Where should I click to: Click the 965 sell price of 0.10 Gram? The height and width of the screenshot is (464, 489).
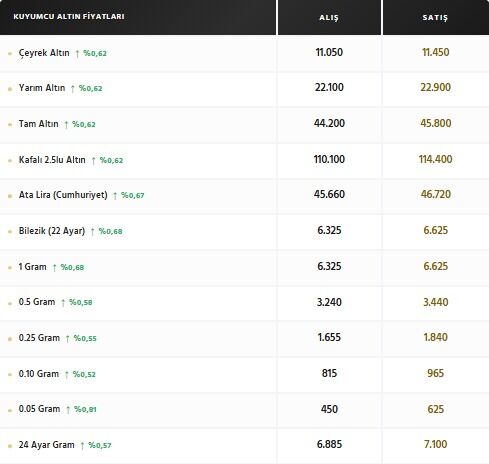(435, 373)
